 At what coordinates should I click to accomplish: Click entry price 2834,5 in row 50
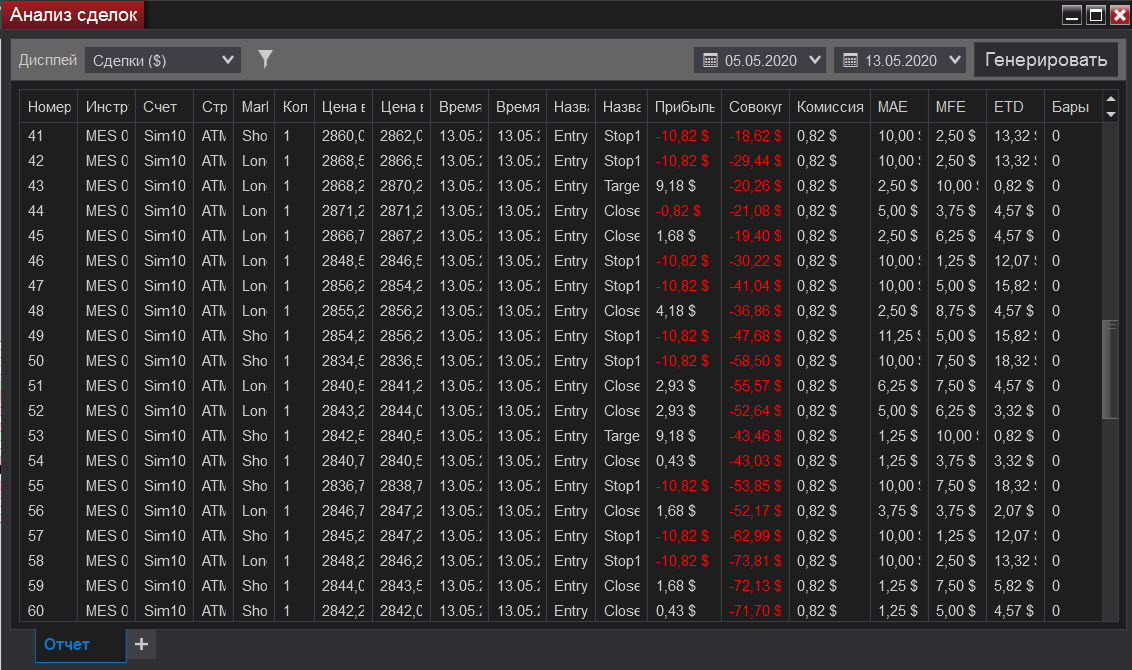point(343,361)
